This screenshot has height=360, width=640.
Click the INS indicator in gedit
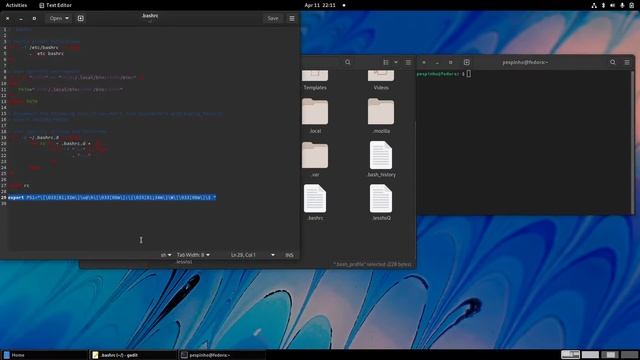[x=289, y=255]
